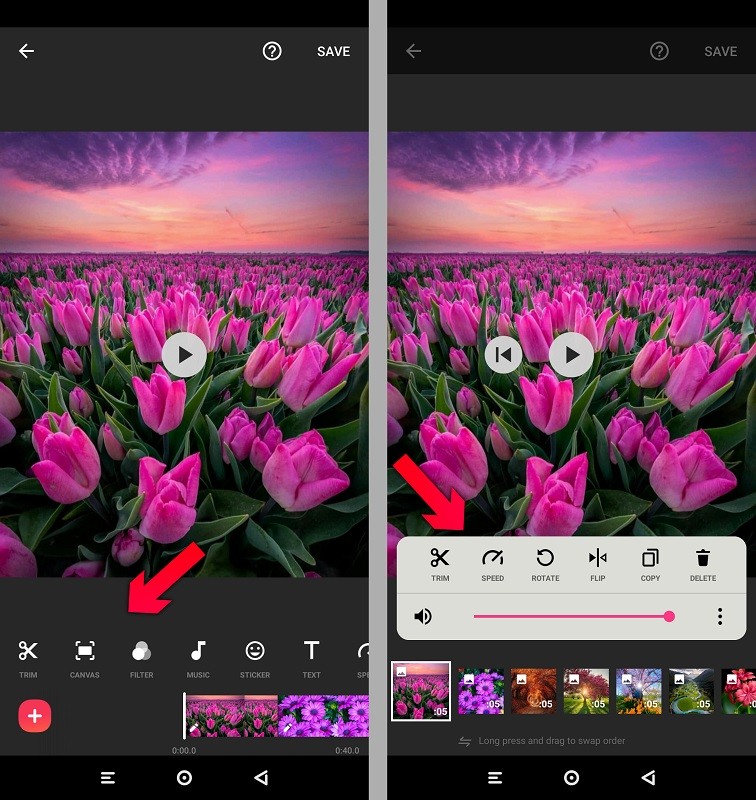
Task: Click the white timeline playhead marker
Action: point(184,715)
